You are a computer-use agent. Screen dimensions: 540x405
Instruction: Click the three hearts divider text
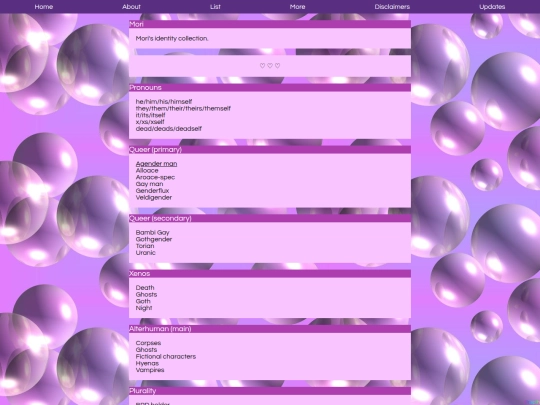point(270,66)
